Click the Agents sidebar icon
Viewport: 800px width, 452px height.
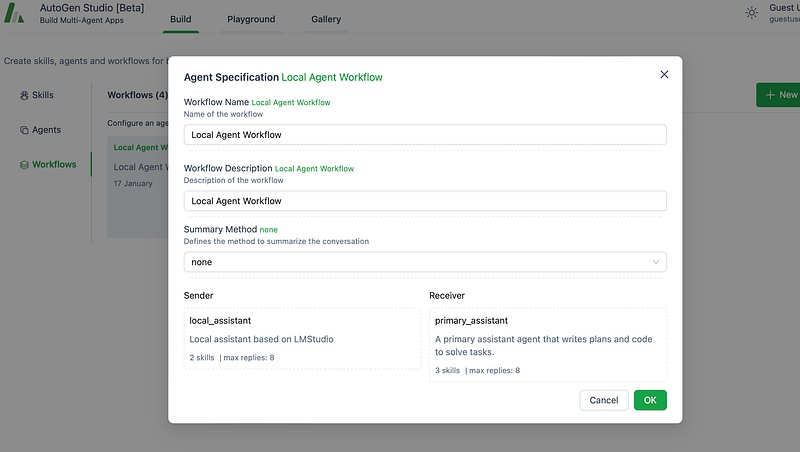pyautogui.click(x=24, y=130)
